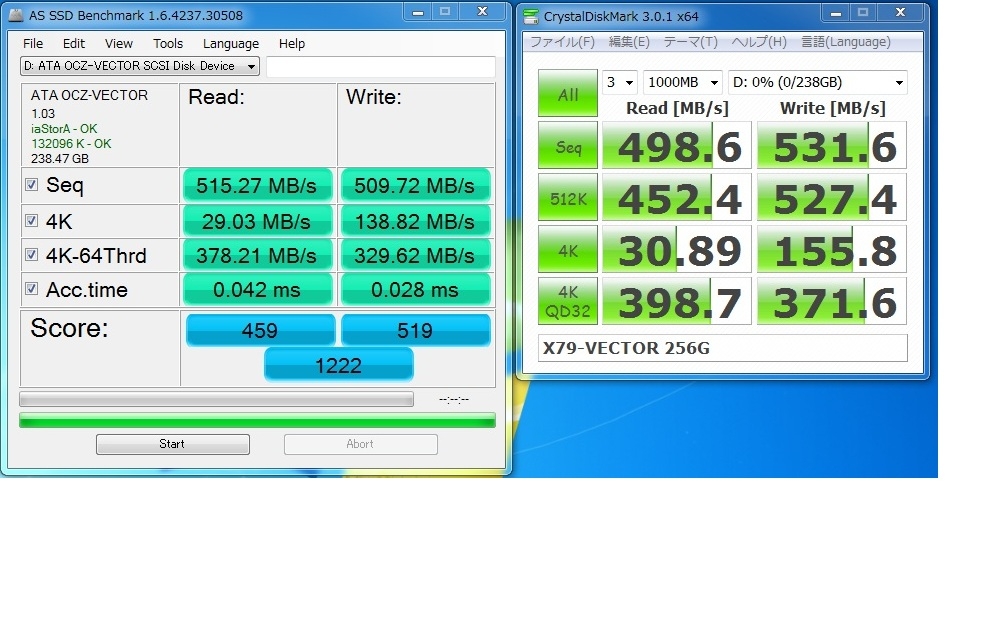The image size is (1008, 630).
Task: Toggle the 4K-64Thrd test checkbox
Action: [x=31, y=255]
